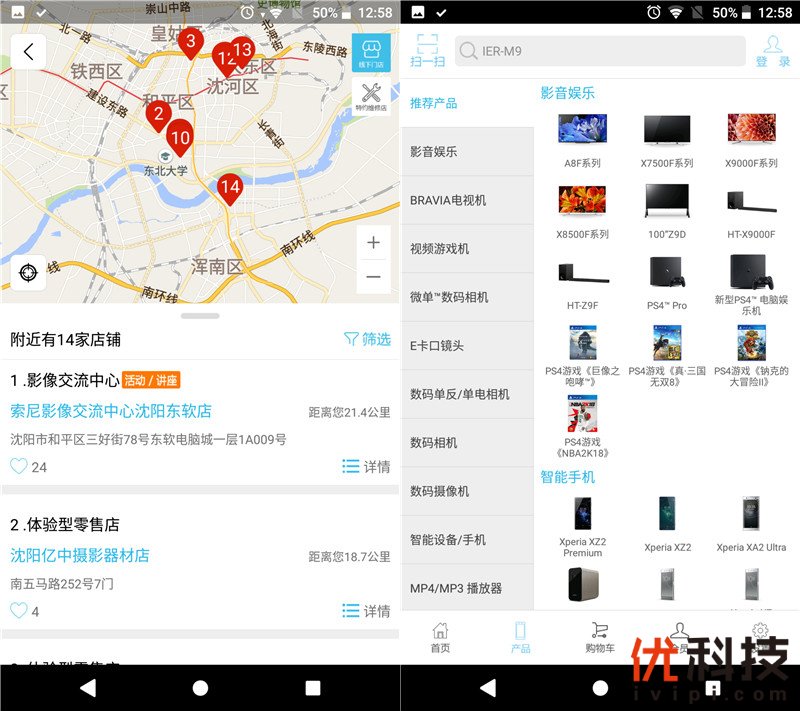Open 索尼影像交流中心沈阳东软店 store link
The width and height of the screenshot is (800, 711).
[111, 411]
